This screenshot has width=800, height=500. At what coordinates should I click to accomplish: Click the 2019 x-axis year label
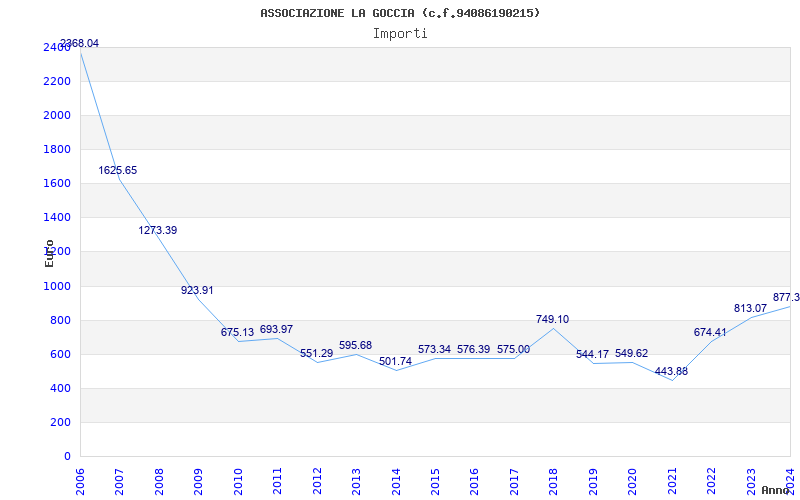[593, 480]
